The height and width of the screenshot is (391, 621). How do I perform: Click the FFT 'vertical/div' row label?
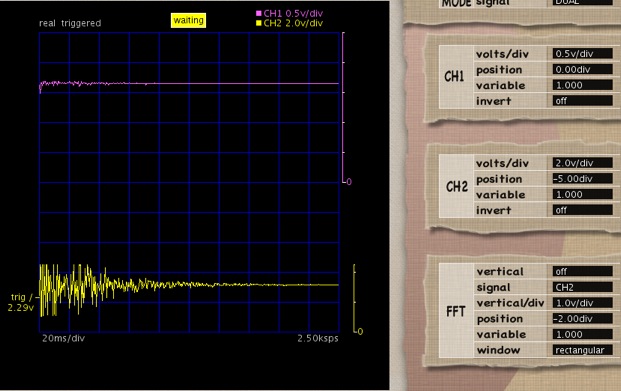pyautogui.click(x=511, y=303)
